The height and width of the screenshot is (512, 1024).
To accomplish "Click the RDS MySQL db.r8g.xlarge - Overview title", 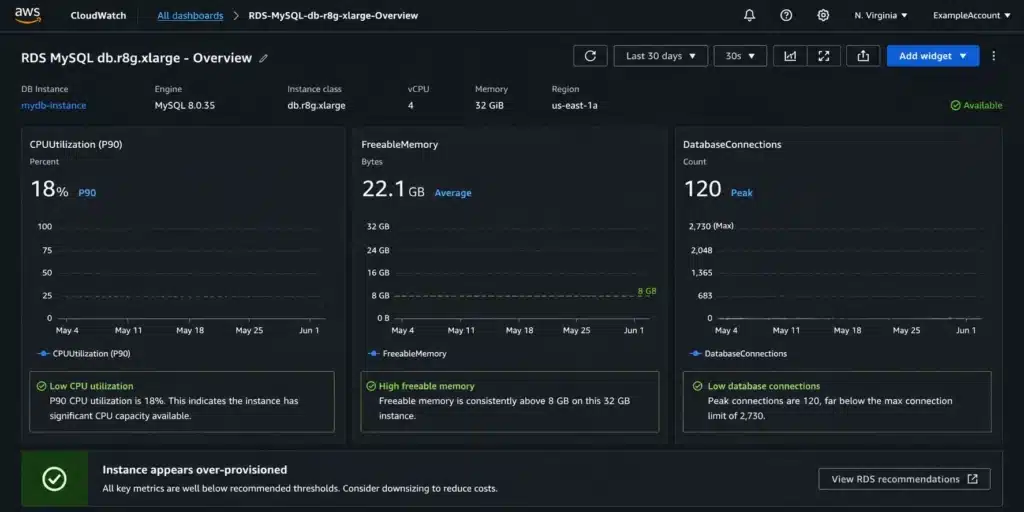I will tap(136, 58).
